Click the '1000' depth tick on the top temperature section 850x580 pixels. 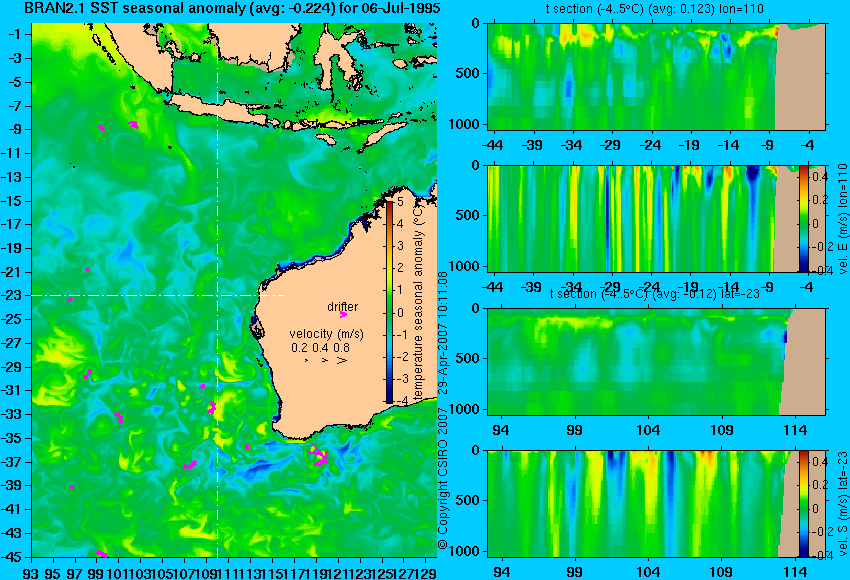coord(464,124)
